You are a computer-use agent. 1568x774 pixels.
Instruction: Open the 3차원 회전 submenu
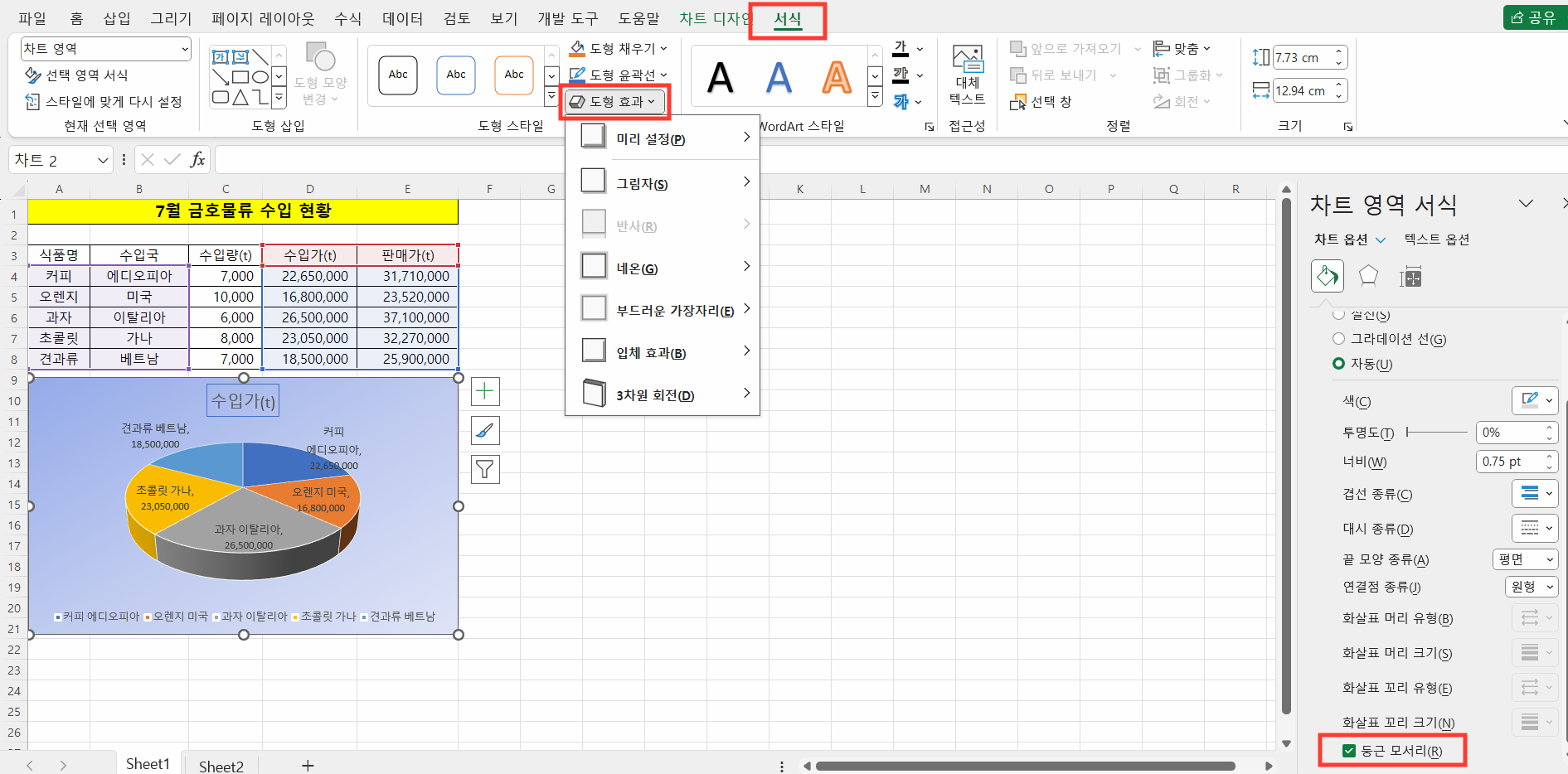click(x=663, y=394)
